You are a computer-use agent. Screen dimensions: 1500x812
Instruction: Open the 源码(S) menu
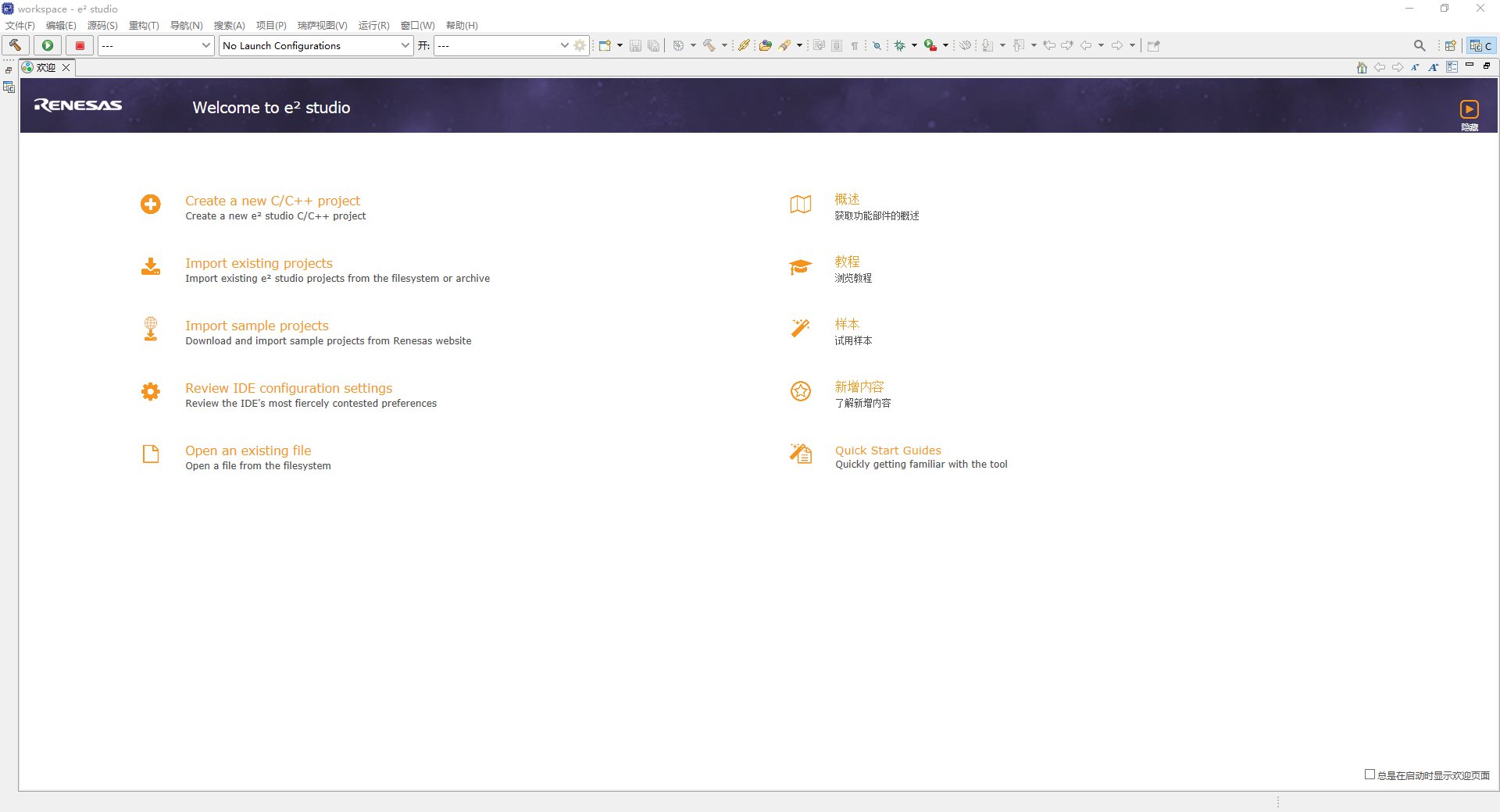[x=102, y=26]
